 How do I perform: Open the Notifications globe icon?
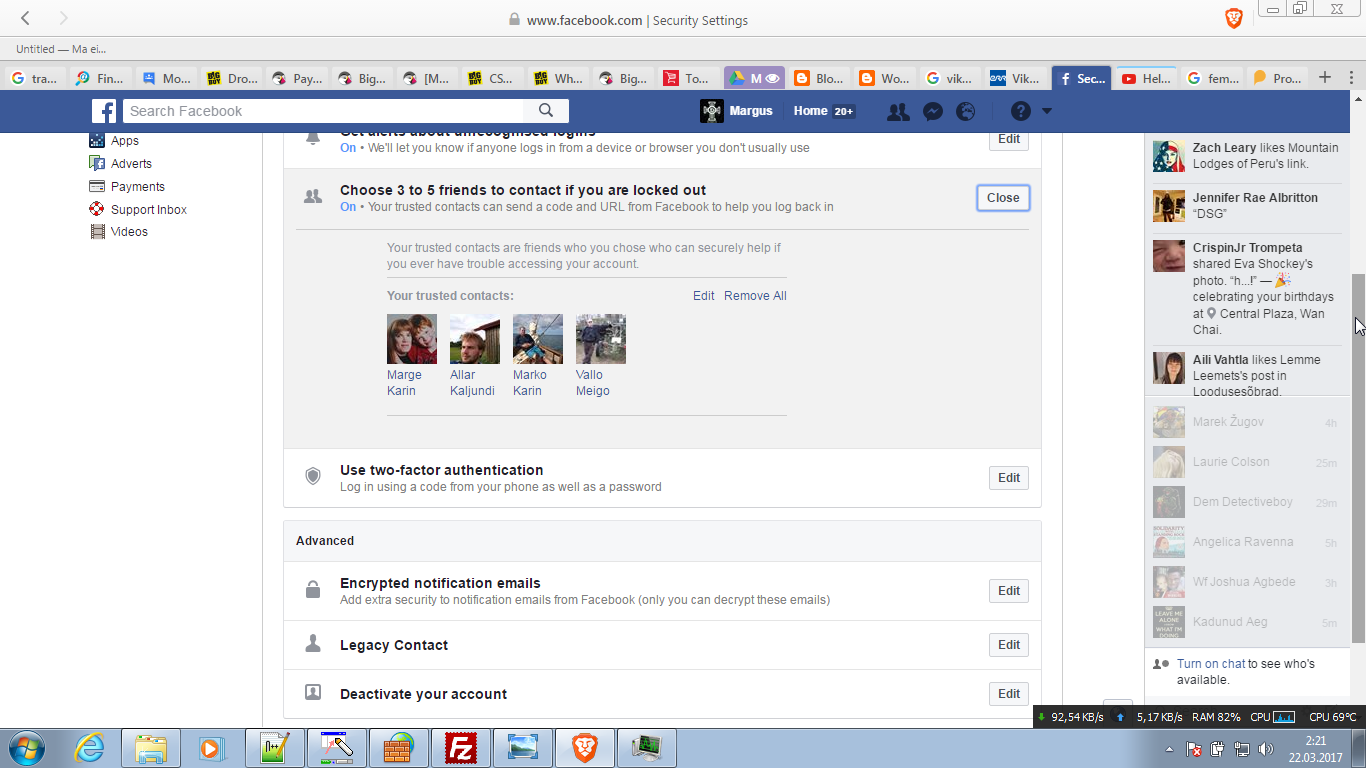tap(965, 111)
